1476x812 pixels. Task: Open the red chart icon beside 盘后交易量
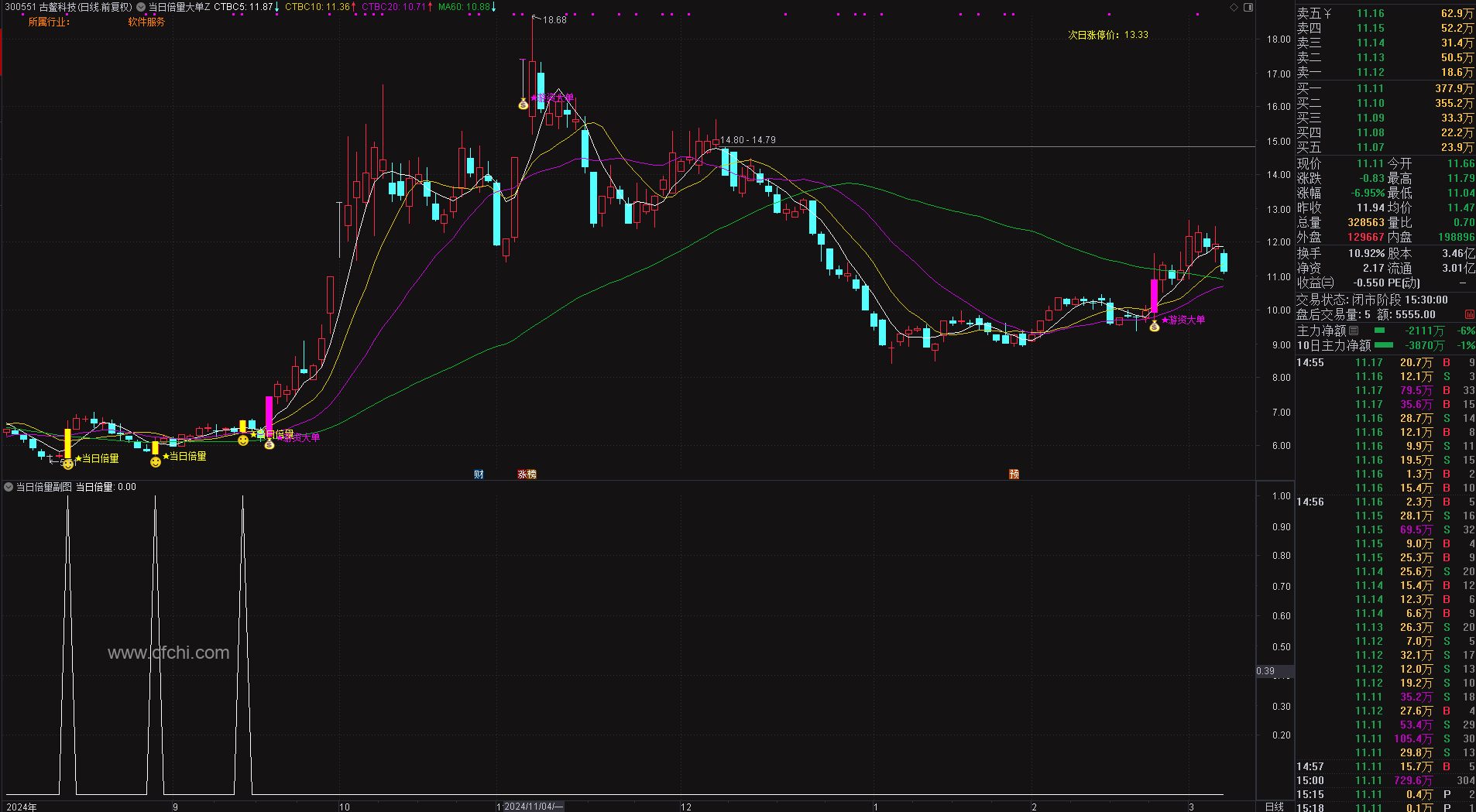click(1469, 314)
